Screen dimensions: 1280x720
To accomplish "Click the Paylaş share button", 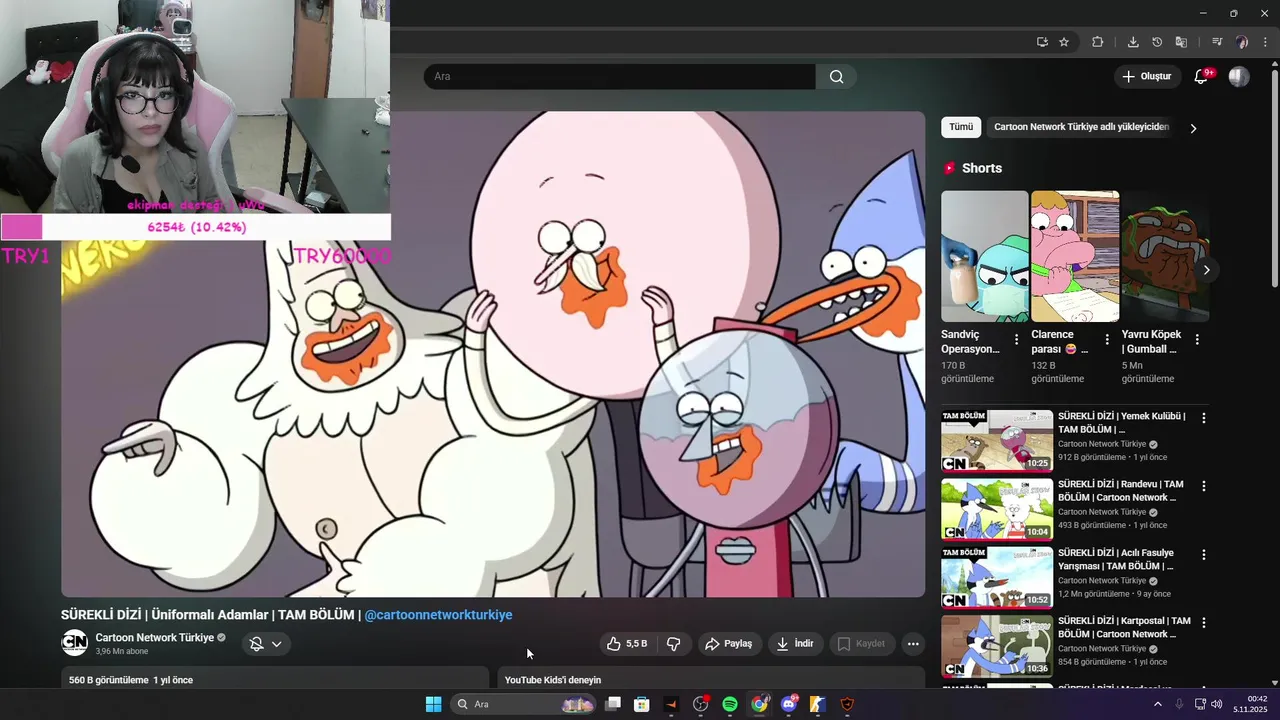I will (728, 644).
